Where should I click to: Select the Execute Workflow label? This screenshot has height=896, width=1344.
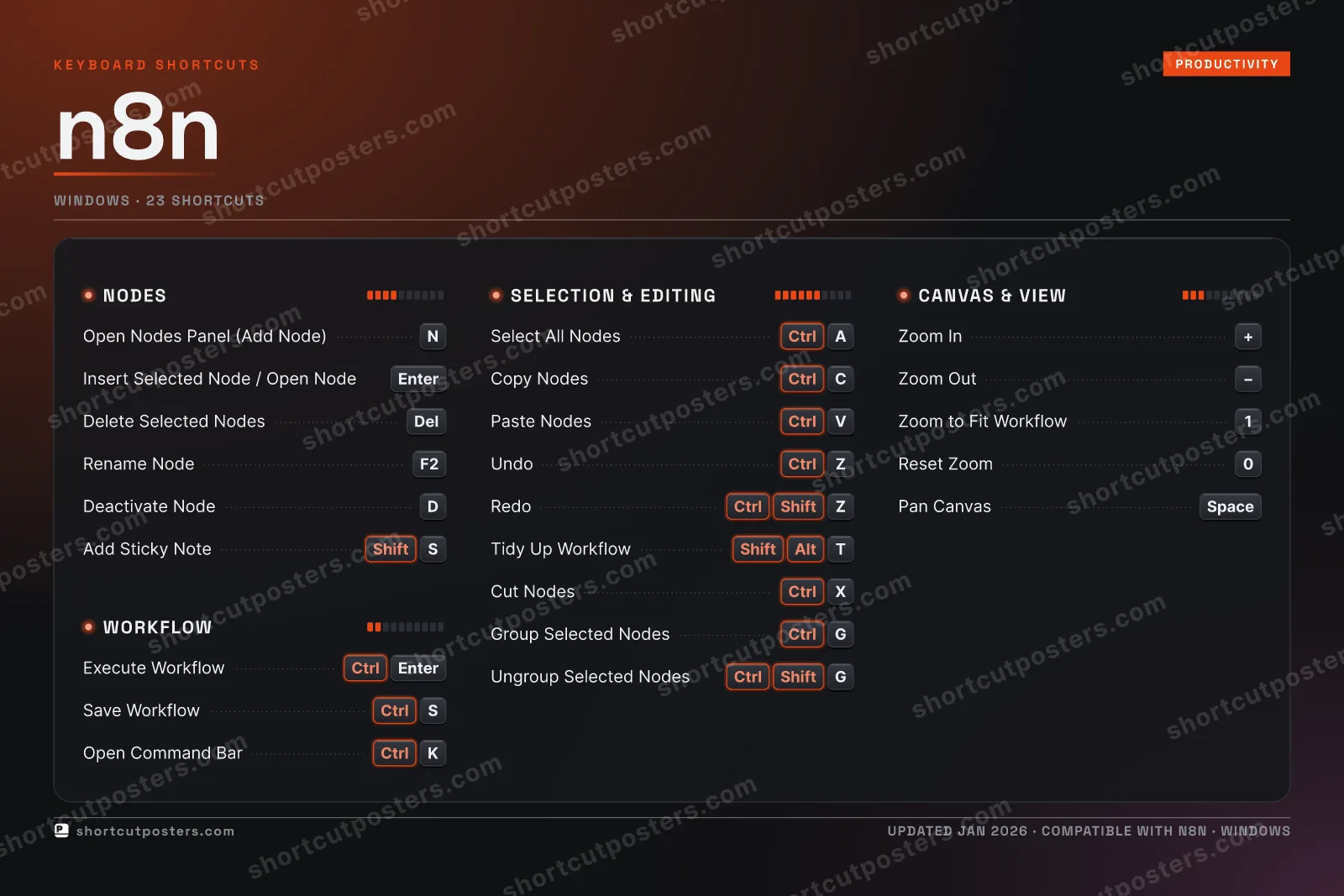(154, 668)
